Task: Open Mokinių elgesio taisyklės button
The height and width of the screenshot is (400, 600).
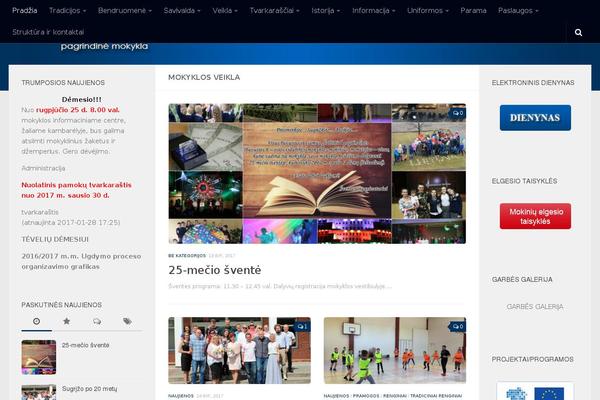Action: [535, 216]
